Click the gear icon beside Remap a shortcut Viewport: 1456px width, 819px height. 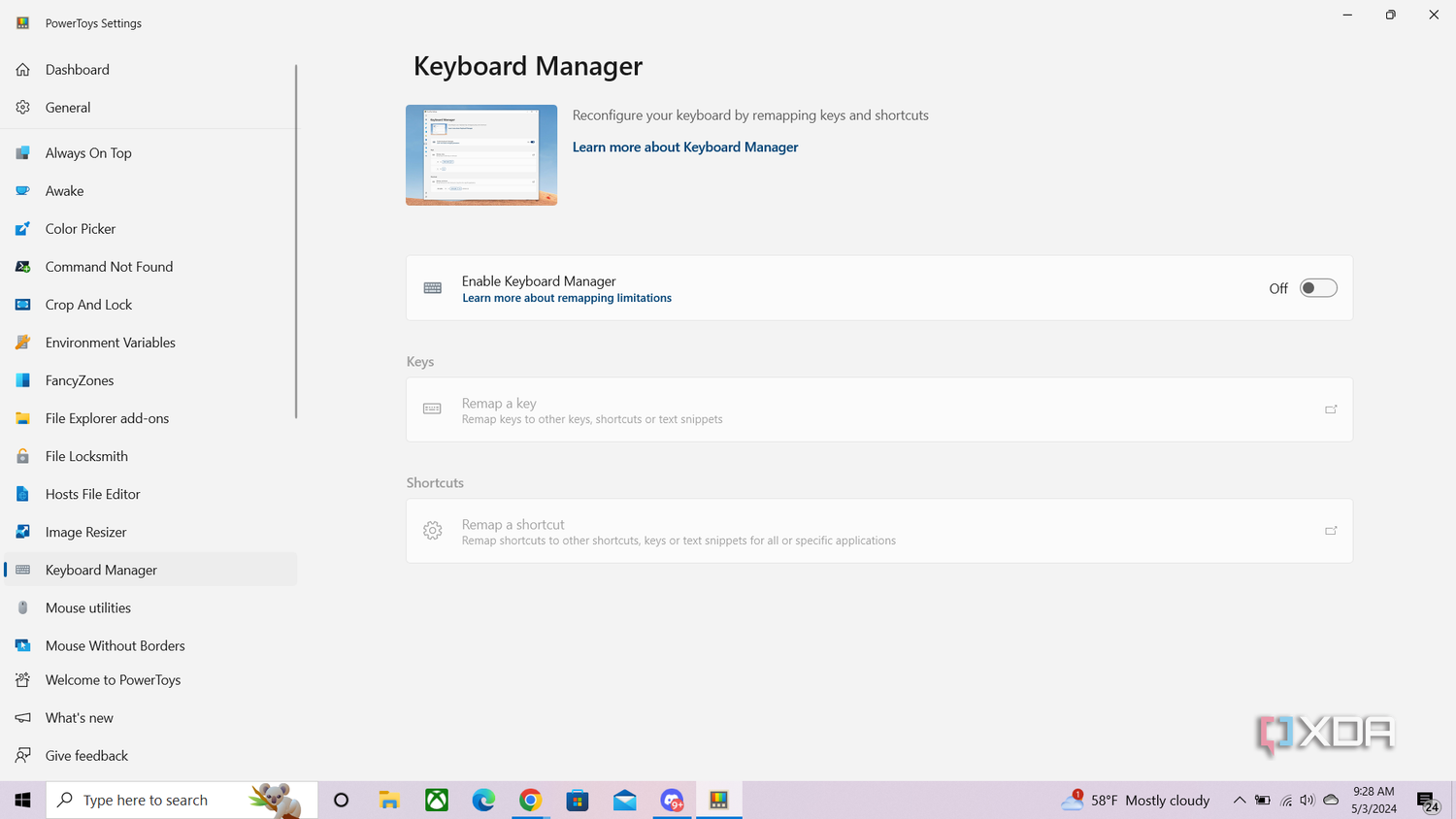tap(433, 531)
